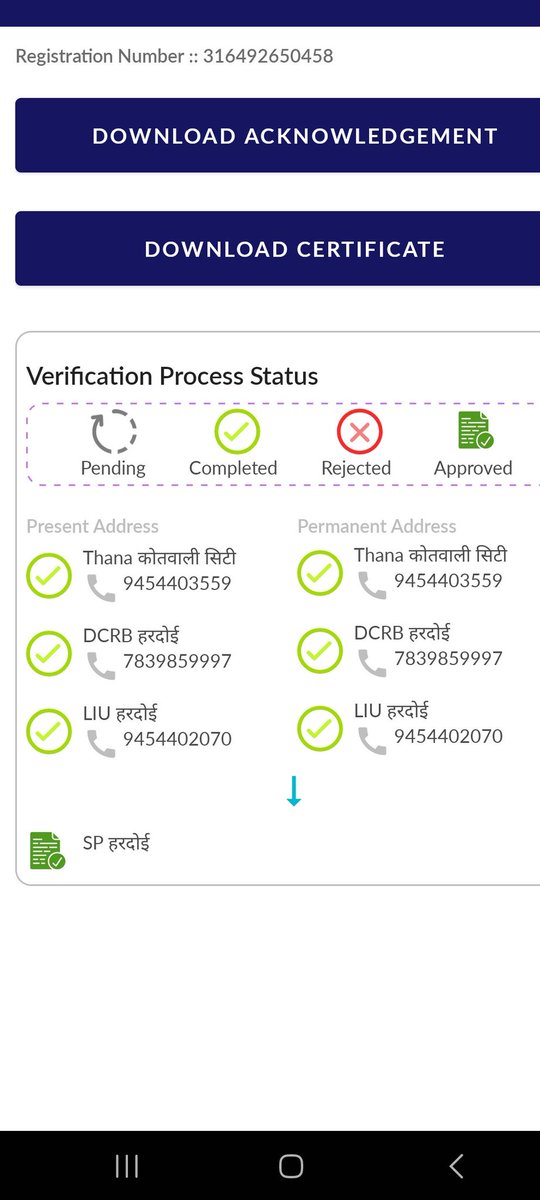Tap the blue down arrow in status card
The width and height of the screenshot is (540, 1200).
coord(293,790)
